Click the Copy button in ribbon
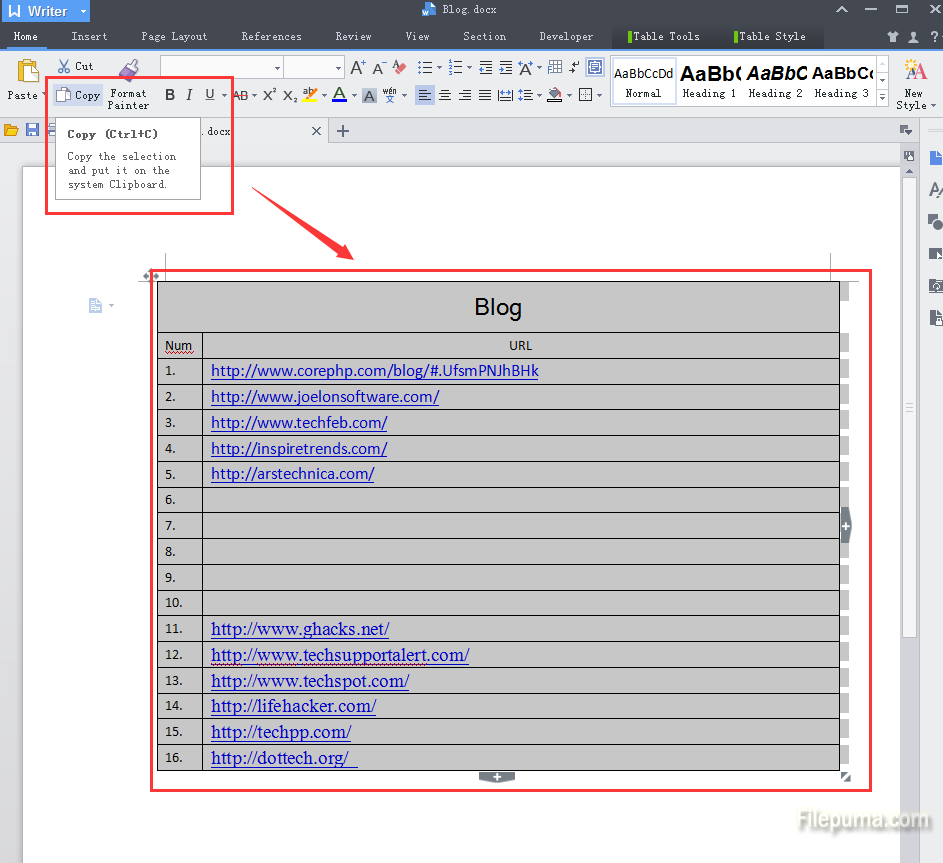The image size is (943, 863). click(78, 95)
